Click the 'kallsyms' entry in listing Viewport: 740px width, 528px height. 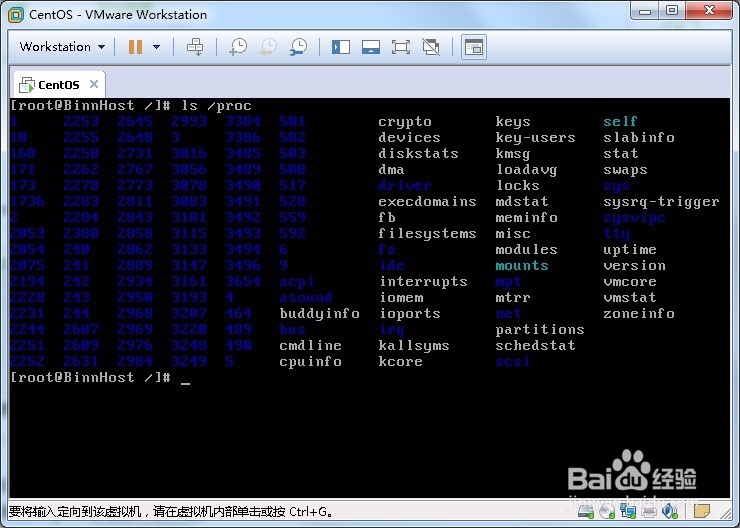414,345
